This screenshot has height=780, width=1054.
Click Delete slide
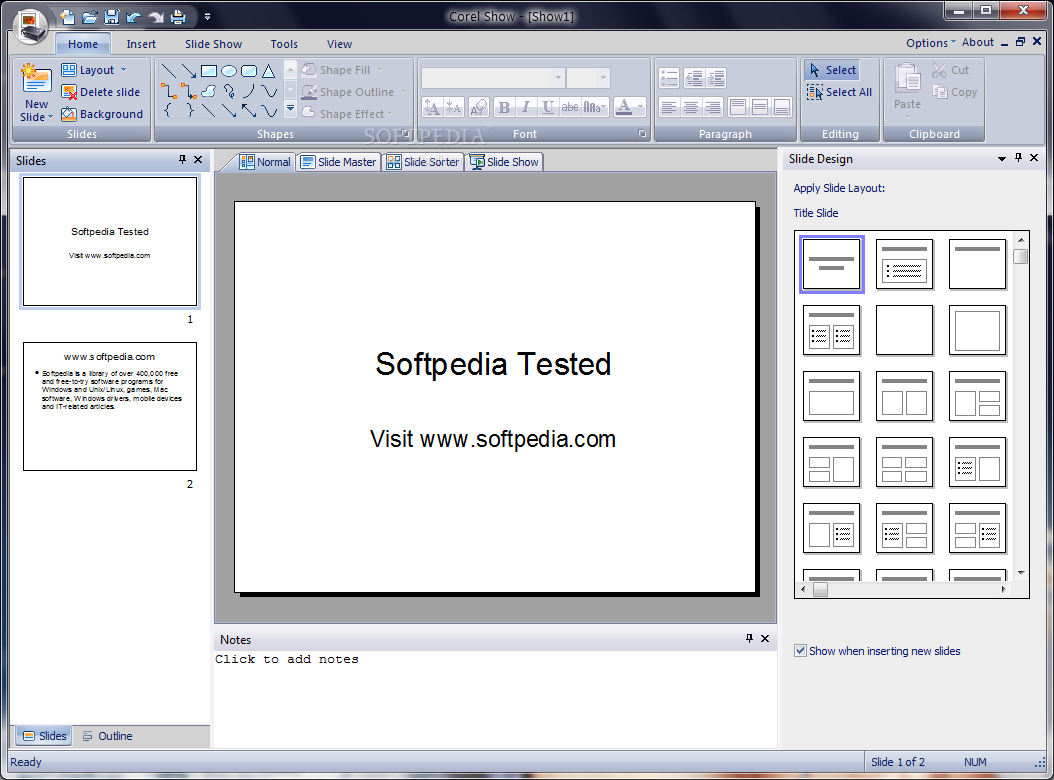(101, 92)
